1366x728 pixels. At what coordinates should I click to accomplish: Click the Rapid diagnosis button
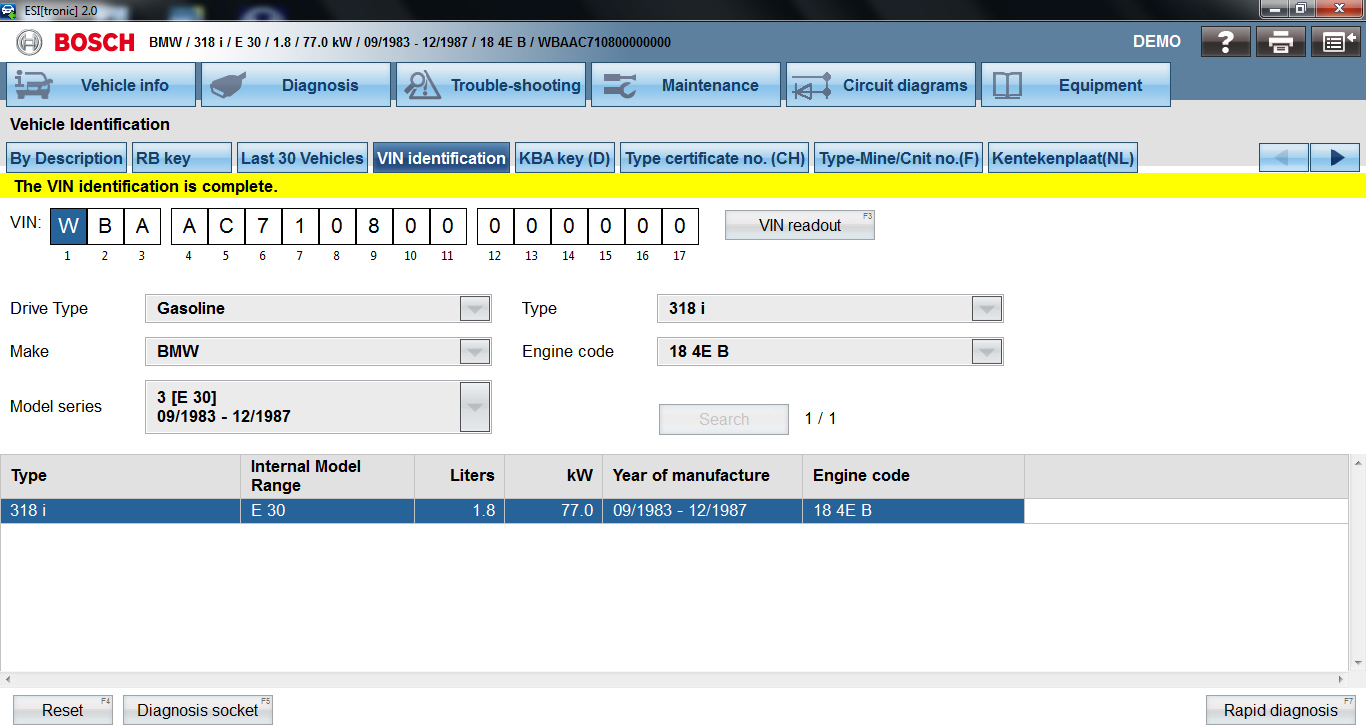(x=1281, y=710)
